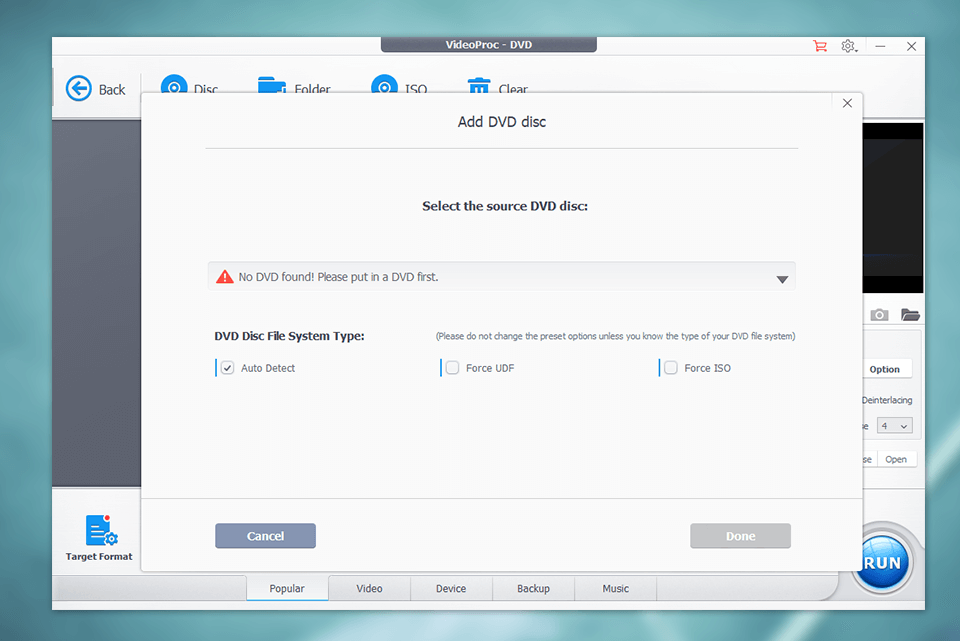Switch to the Backup tab
The height and width of the screenshot is (641, 960).
[533, 588]
